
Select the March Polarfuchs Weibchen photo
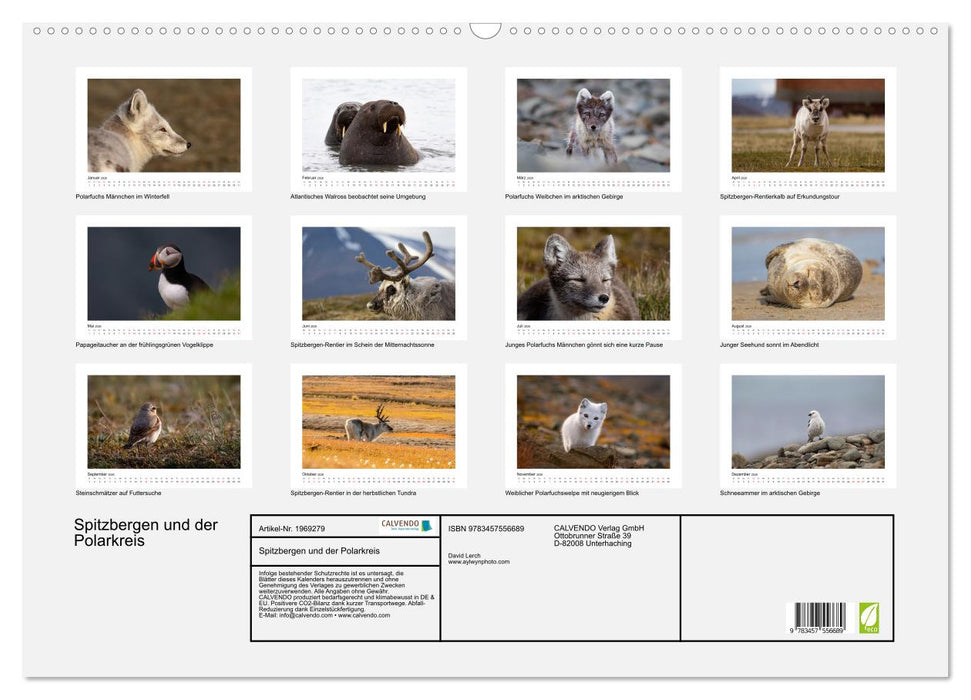593,126
